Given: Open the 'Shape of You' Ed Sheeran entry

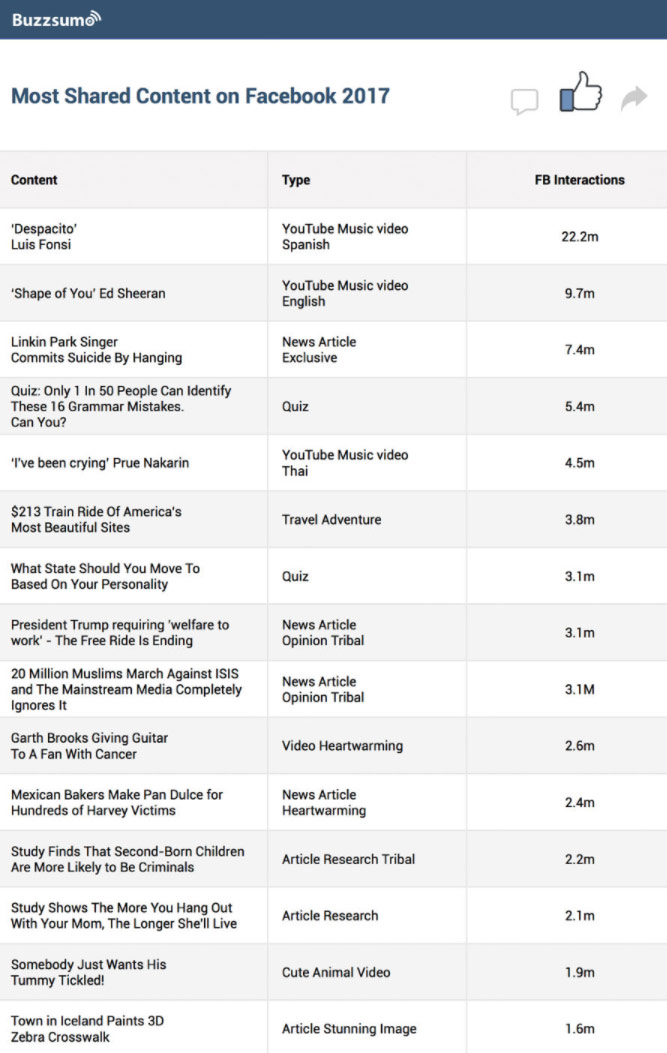Looking at the screenshot, I should pos(88,293).
